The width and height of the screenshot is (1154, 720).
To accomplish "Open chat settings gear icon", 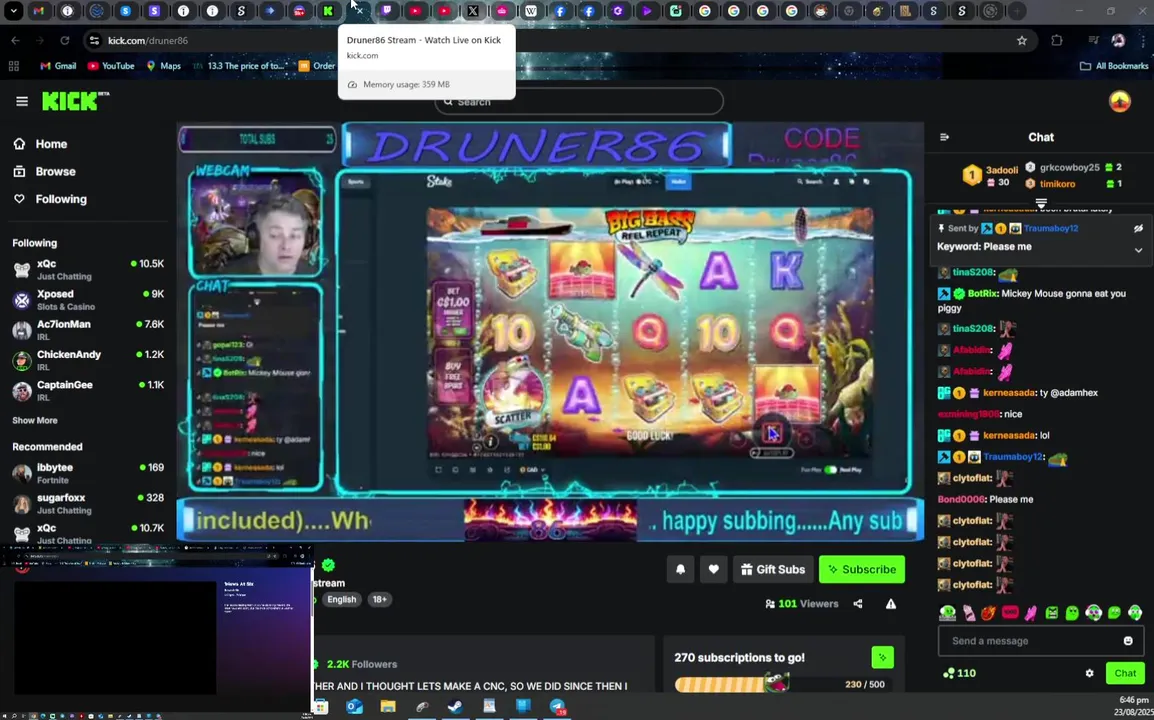I will (1089, 673).
